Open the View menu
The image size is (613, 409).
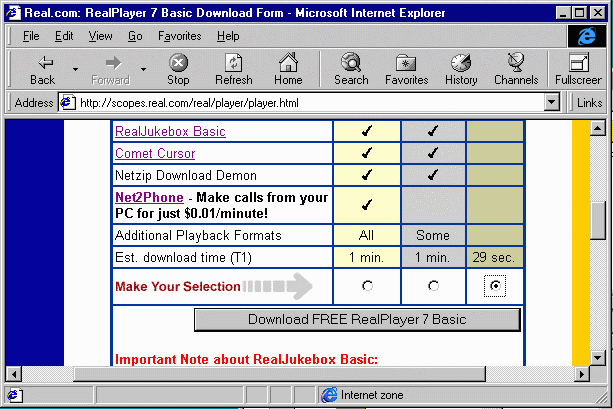100,36
